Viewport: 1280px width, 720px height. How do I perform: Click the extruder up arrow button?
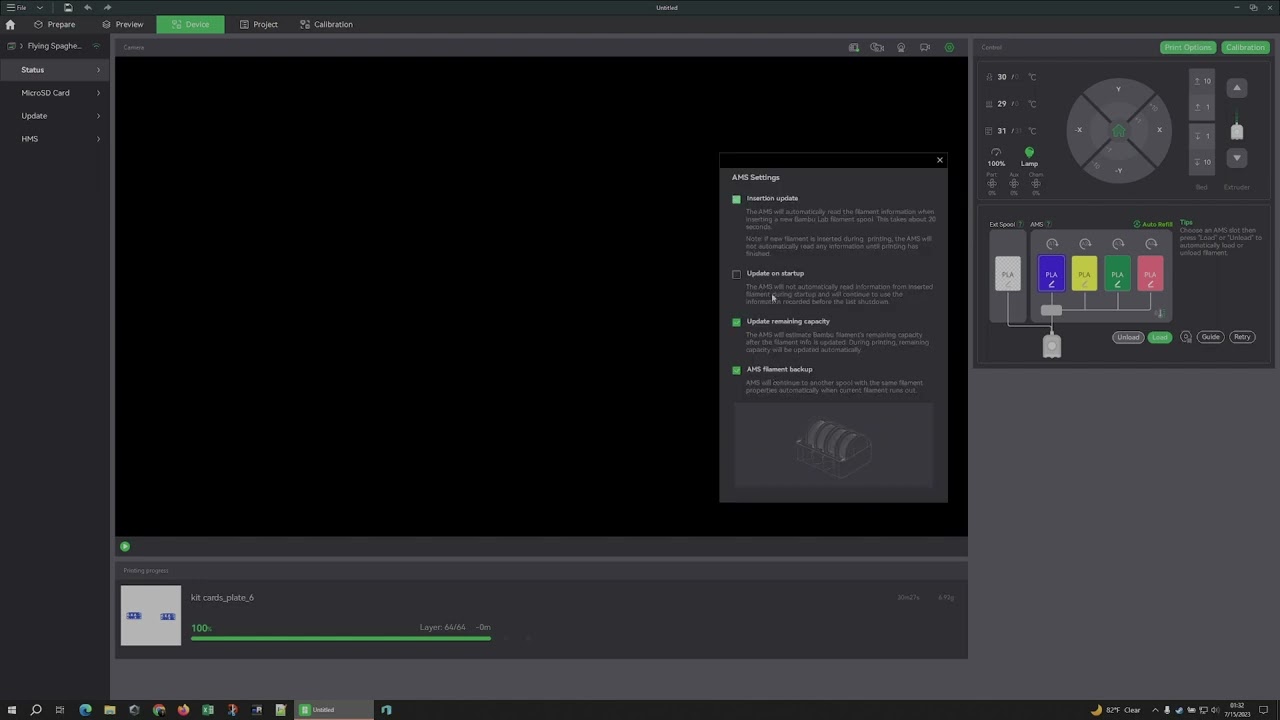[1237, 88]
